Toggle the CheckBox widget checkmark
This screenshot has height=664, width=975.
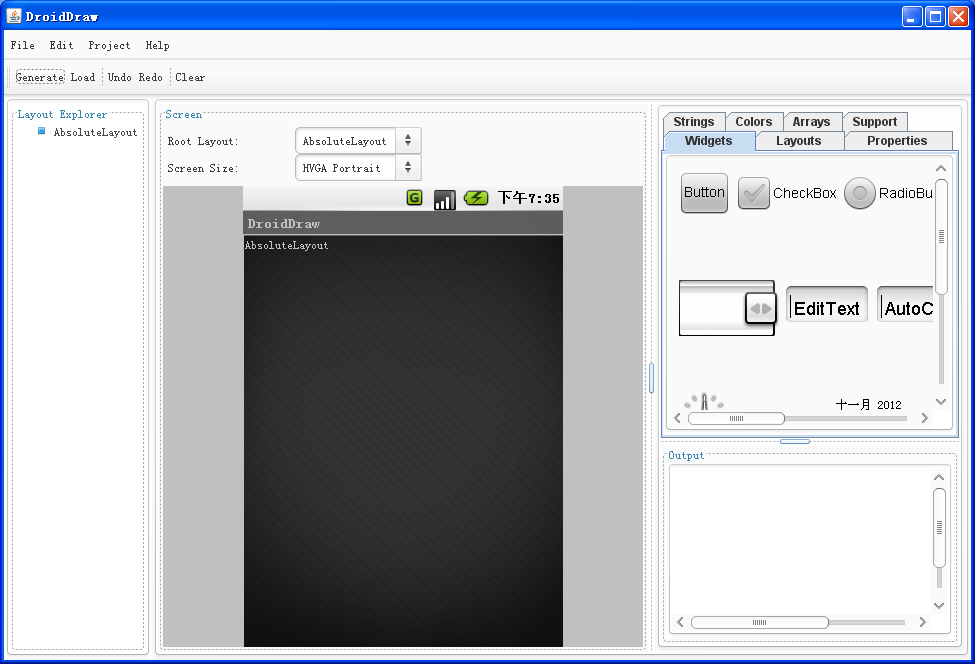tap(754, 193)
